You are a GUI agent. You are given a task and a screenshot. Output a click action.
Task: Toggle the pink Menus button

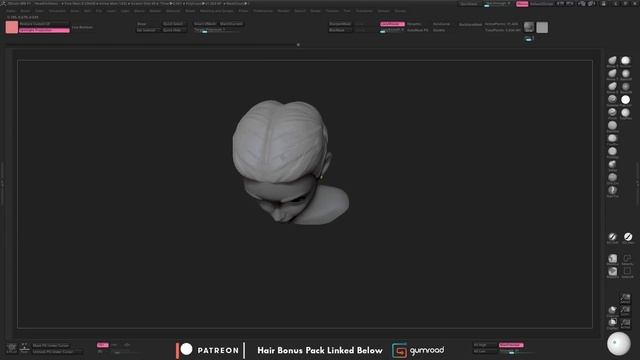[522, 4]
